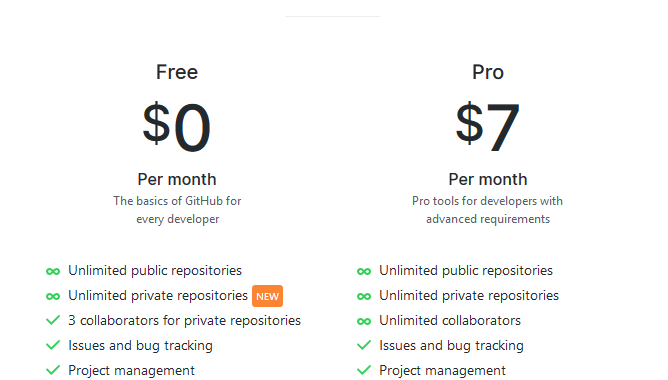The width and height of the screenshot is (668, 380).
Task: Click the checkmark by Pro Project management
Action: click(364, 370)
